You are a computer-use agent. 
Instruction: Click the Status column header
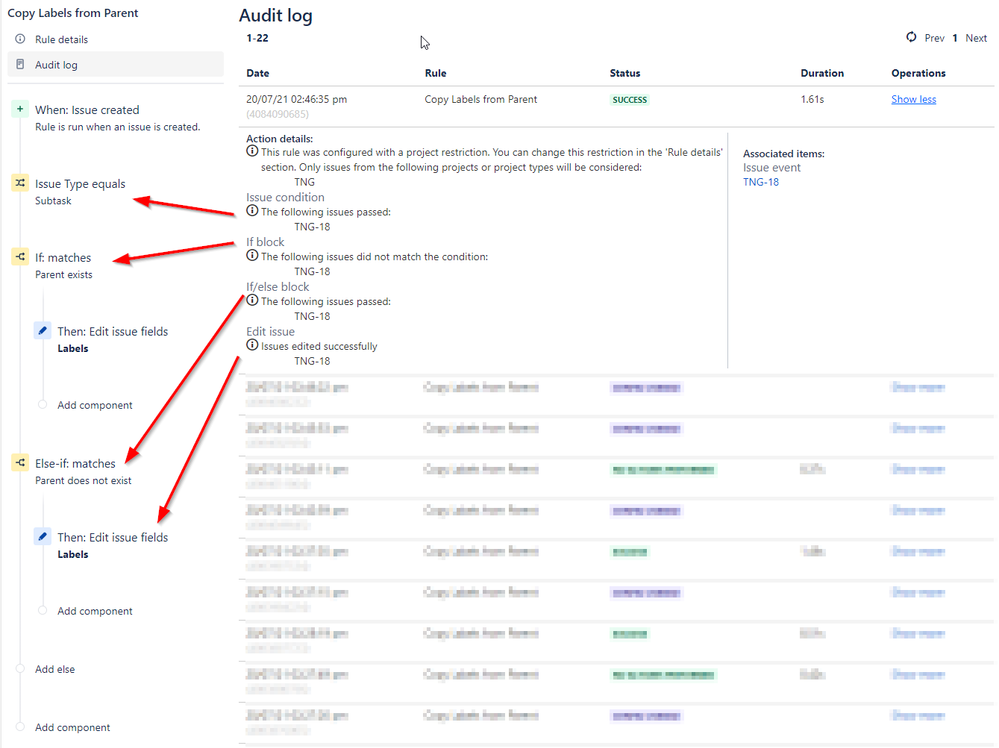coord(625,73)
